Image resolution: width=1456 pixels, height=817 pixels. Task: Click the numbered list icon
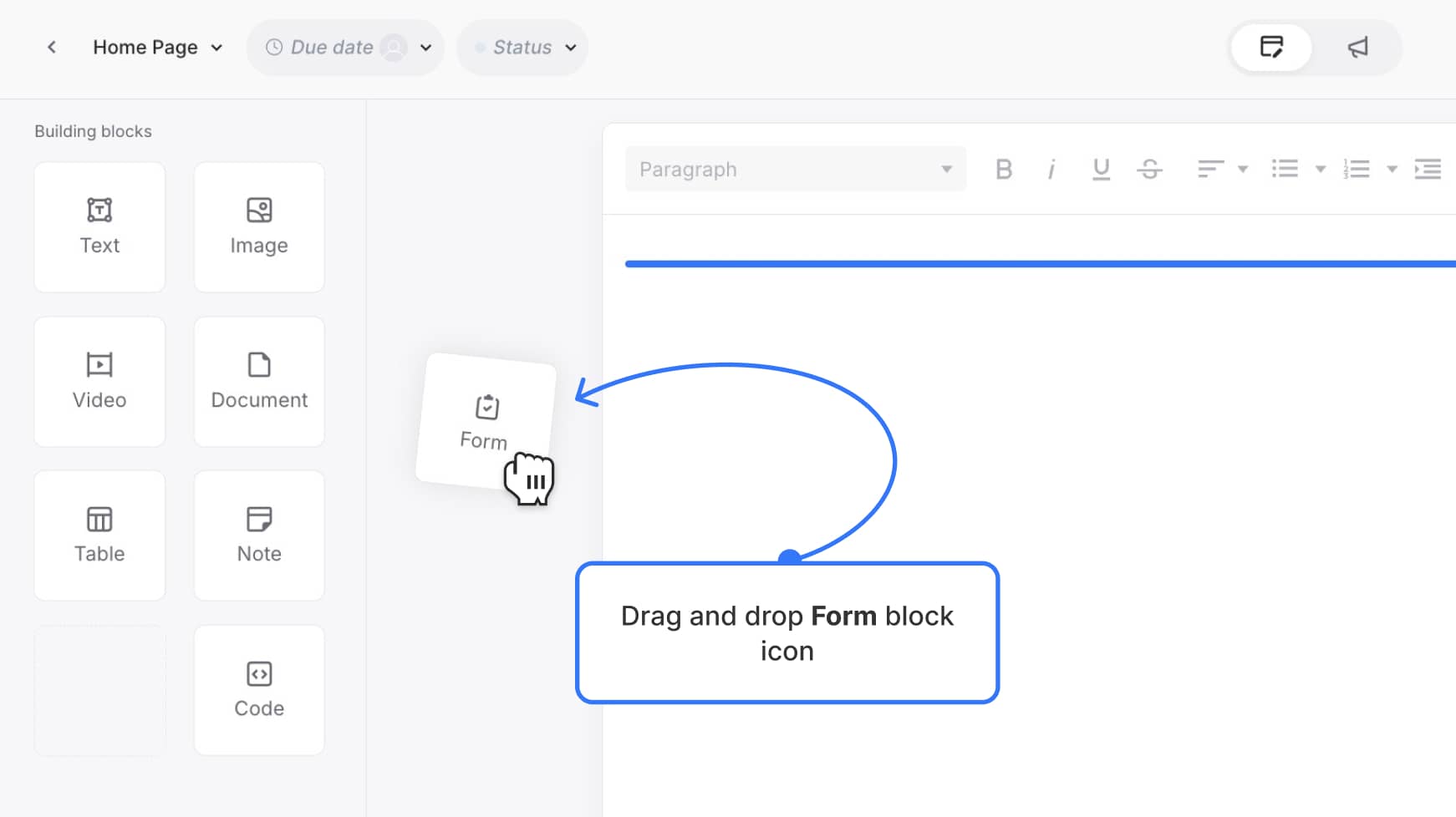click(1356, 170)
